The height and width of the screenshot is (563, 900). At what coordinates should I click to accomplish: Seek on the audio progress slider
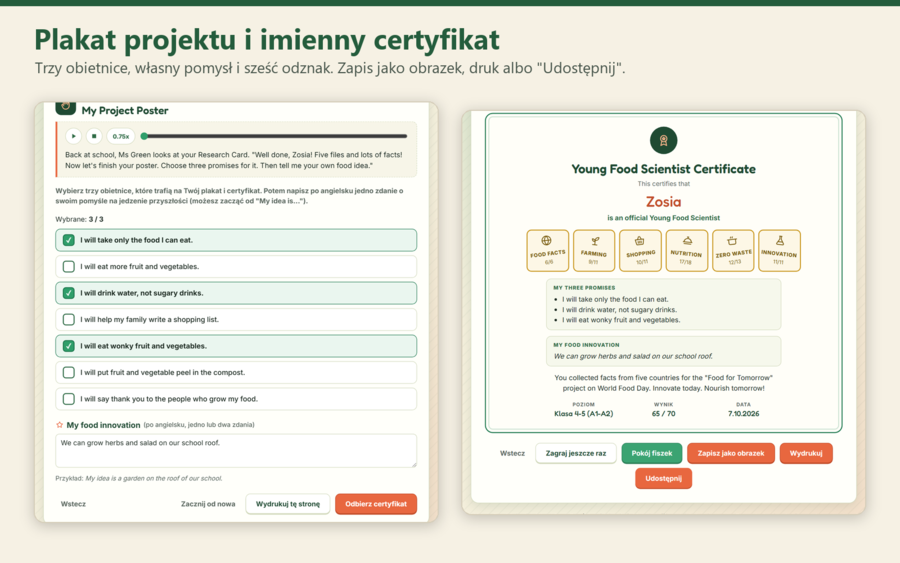[276, 136]
